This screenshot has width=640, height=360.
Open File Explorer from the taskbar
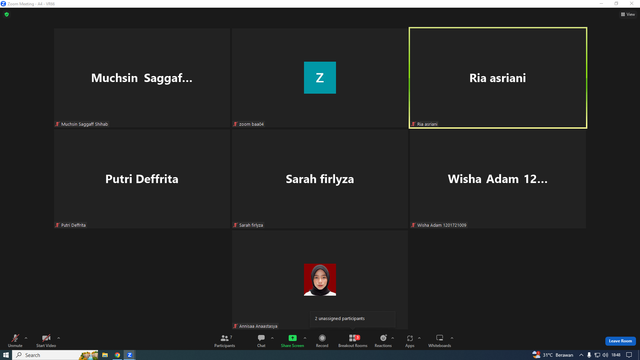105,355
